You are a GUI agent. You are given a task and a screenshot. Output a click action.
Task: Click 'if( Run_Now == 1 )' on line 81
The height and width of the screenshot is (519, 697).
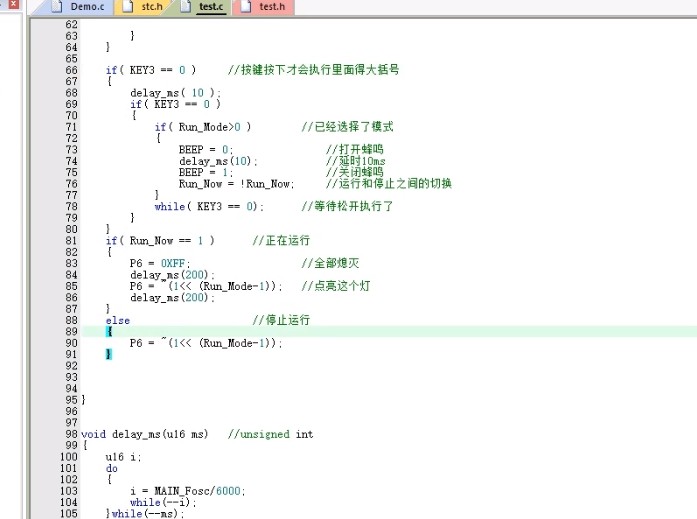coord(160,241)
